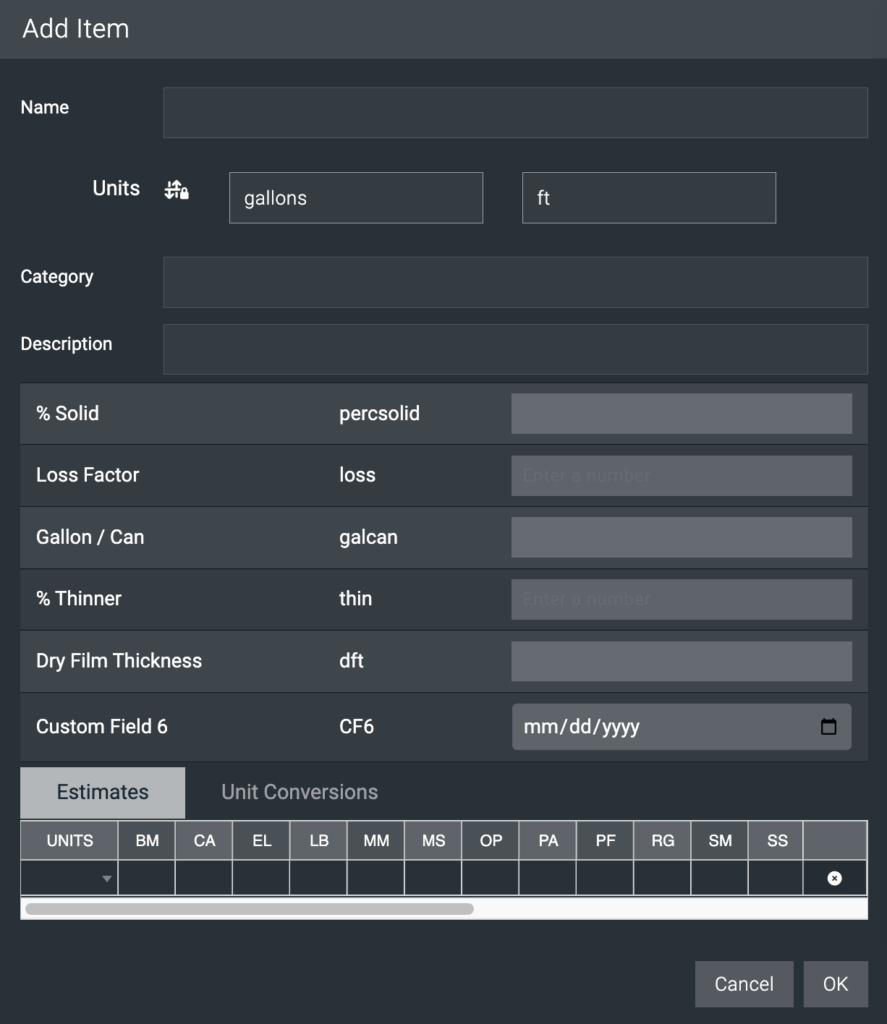Click the Cancel button
Image resolution: width=887 pixels, height=1024 pixels.
point(744,984)
